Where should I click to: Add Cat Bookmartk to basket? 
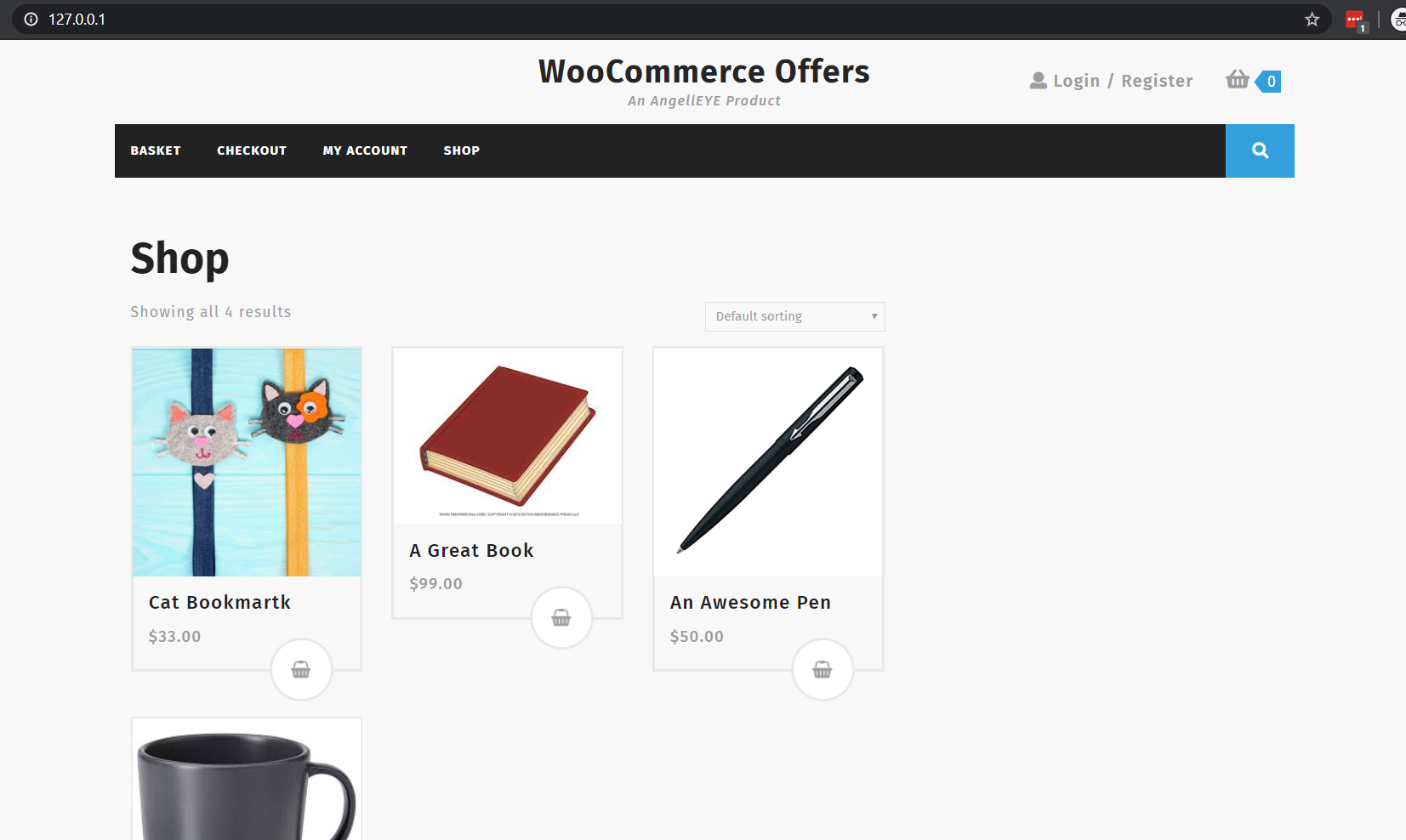pos(301,669)
